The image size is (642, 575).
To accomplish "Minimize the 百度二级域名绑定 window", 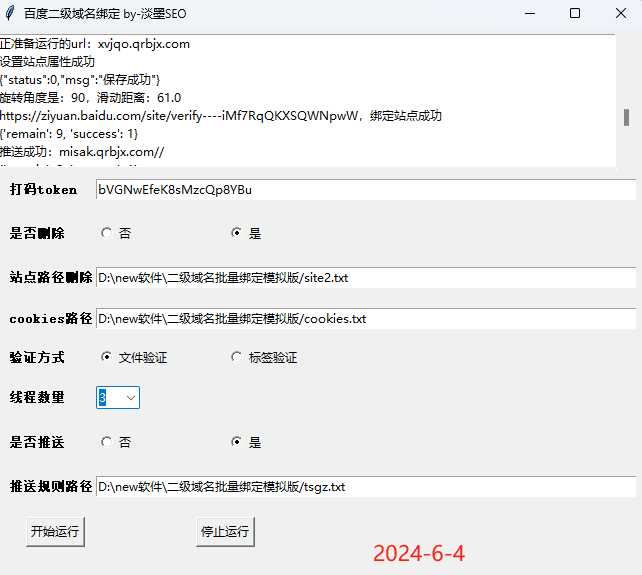I will click(530, 14).
